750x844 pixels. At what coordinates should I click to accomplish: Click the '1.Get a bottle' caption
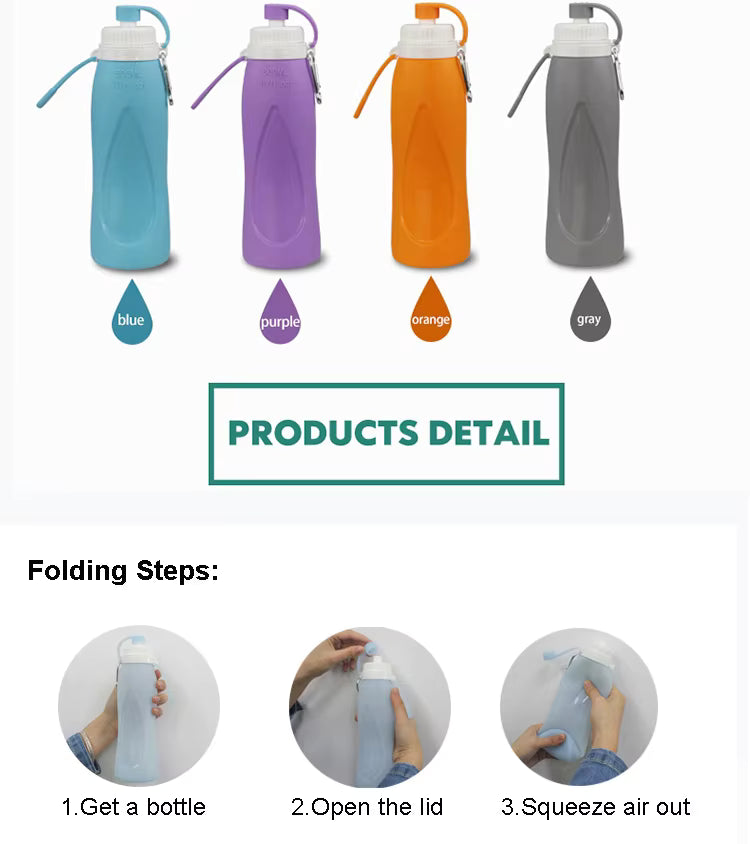pos(134,807)
